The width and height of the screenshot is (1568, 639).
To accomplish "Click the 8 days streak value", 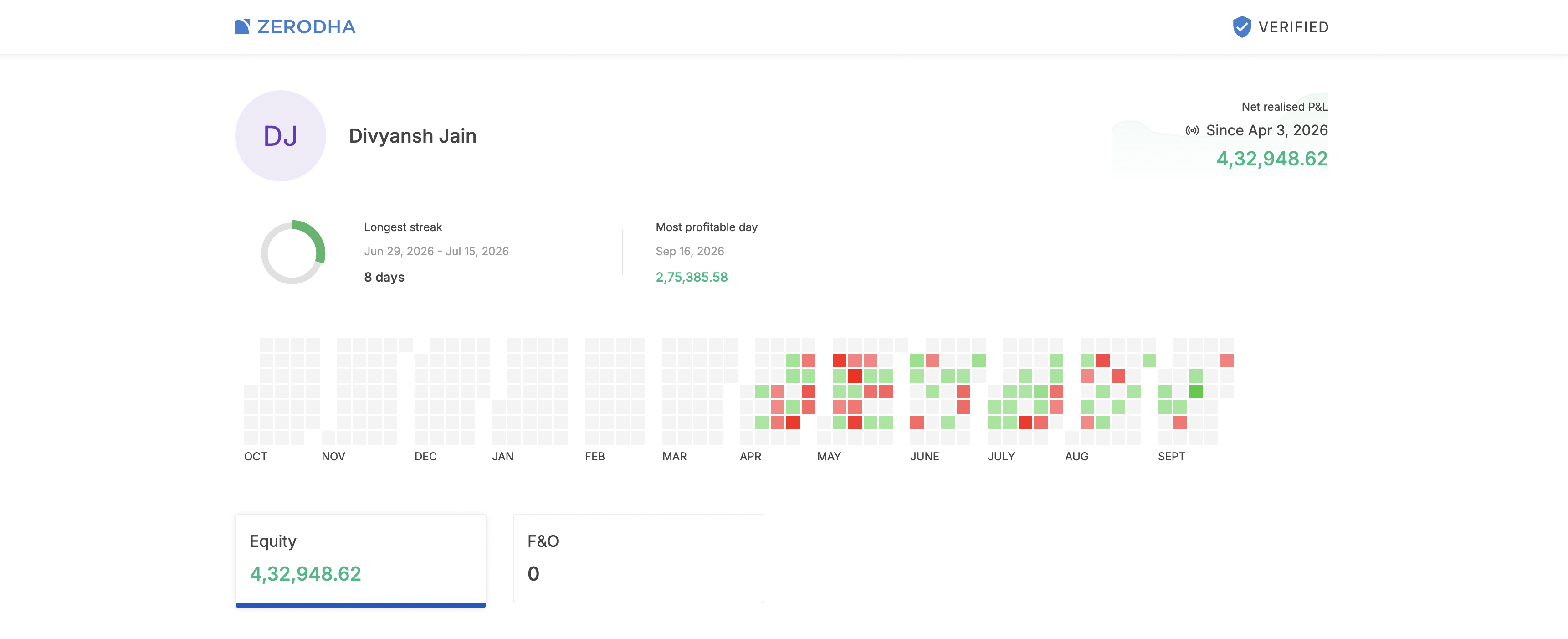I will click(384, 277).
